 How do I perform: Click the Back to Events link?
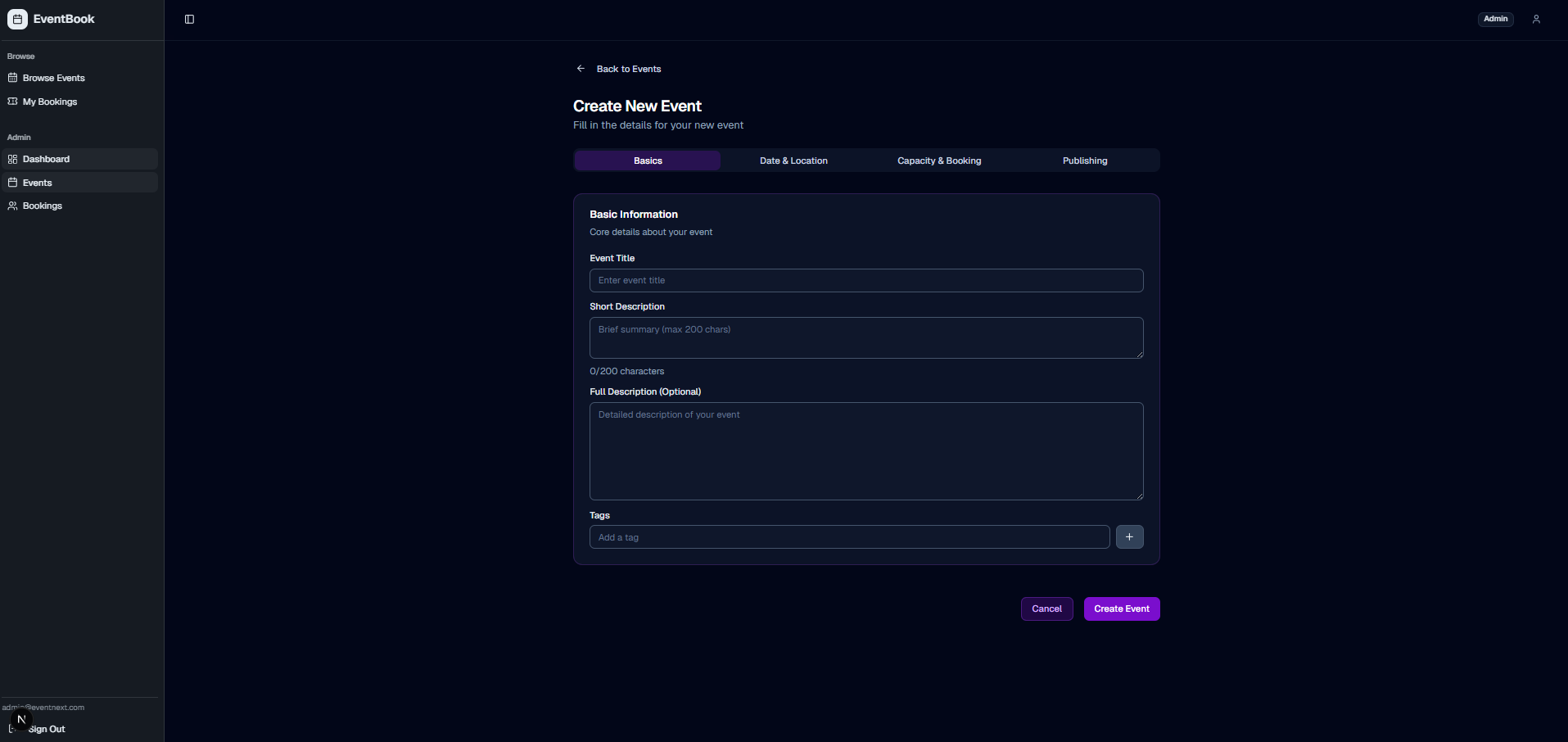(x=628, y=69)
